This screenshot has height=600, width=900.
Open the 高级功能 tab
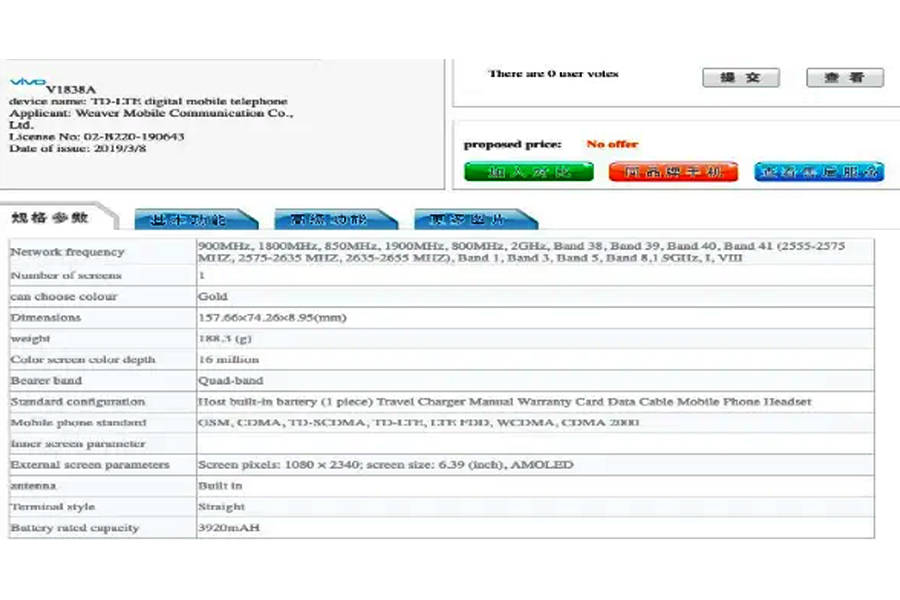pos(329,220)
